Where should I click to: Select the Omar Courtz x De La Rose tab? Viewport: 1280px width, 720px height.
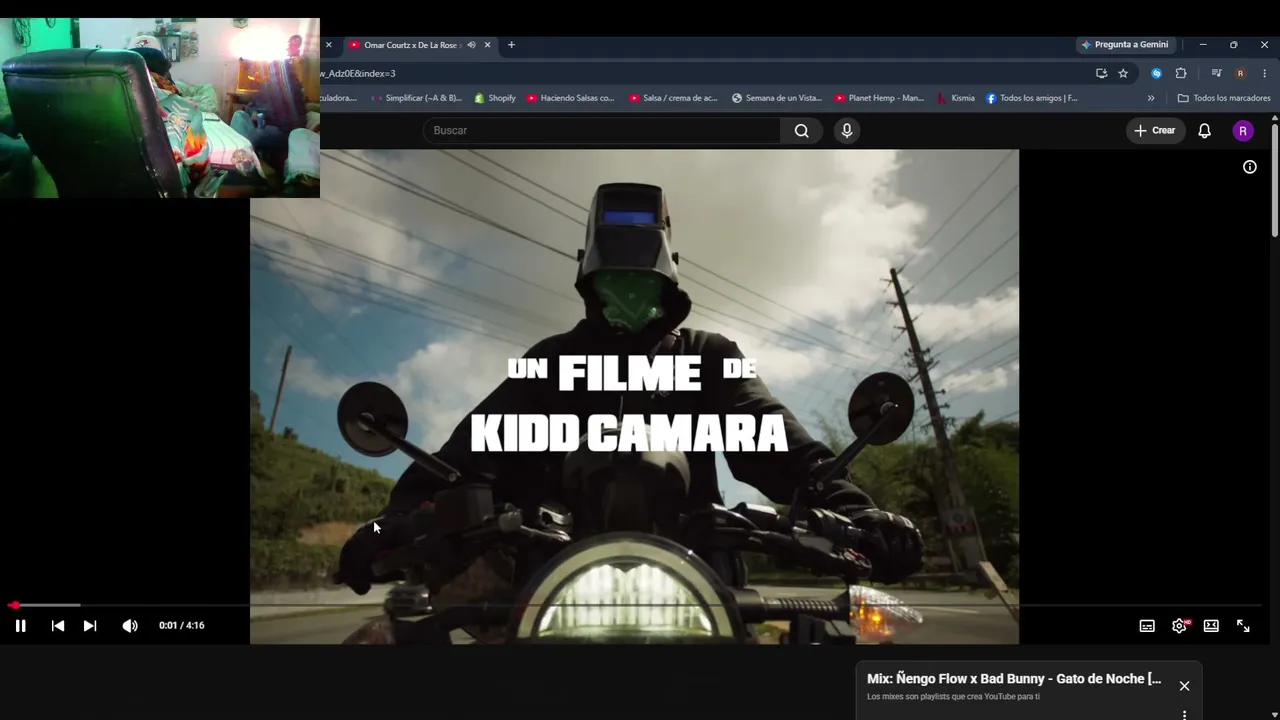point(410,45)
